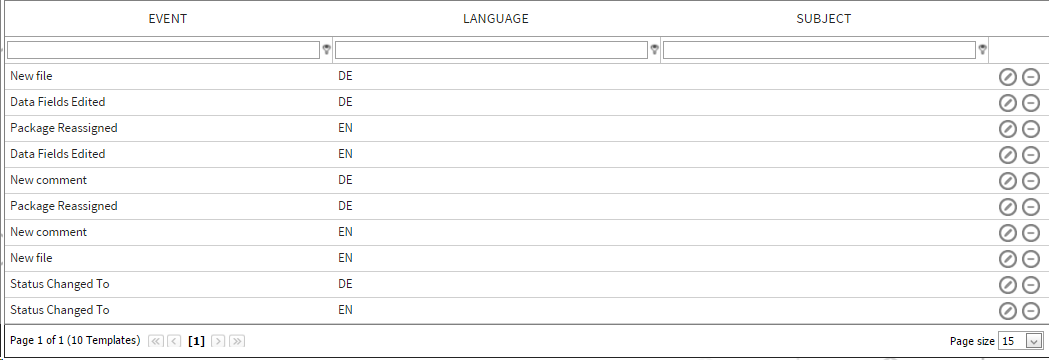1049x360 pixels.
Task: Sort by the SUBJECT column header
Action: pos(824,19)
